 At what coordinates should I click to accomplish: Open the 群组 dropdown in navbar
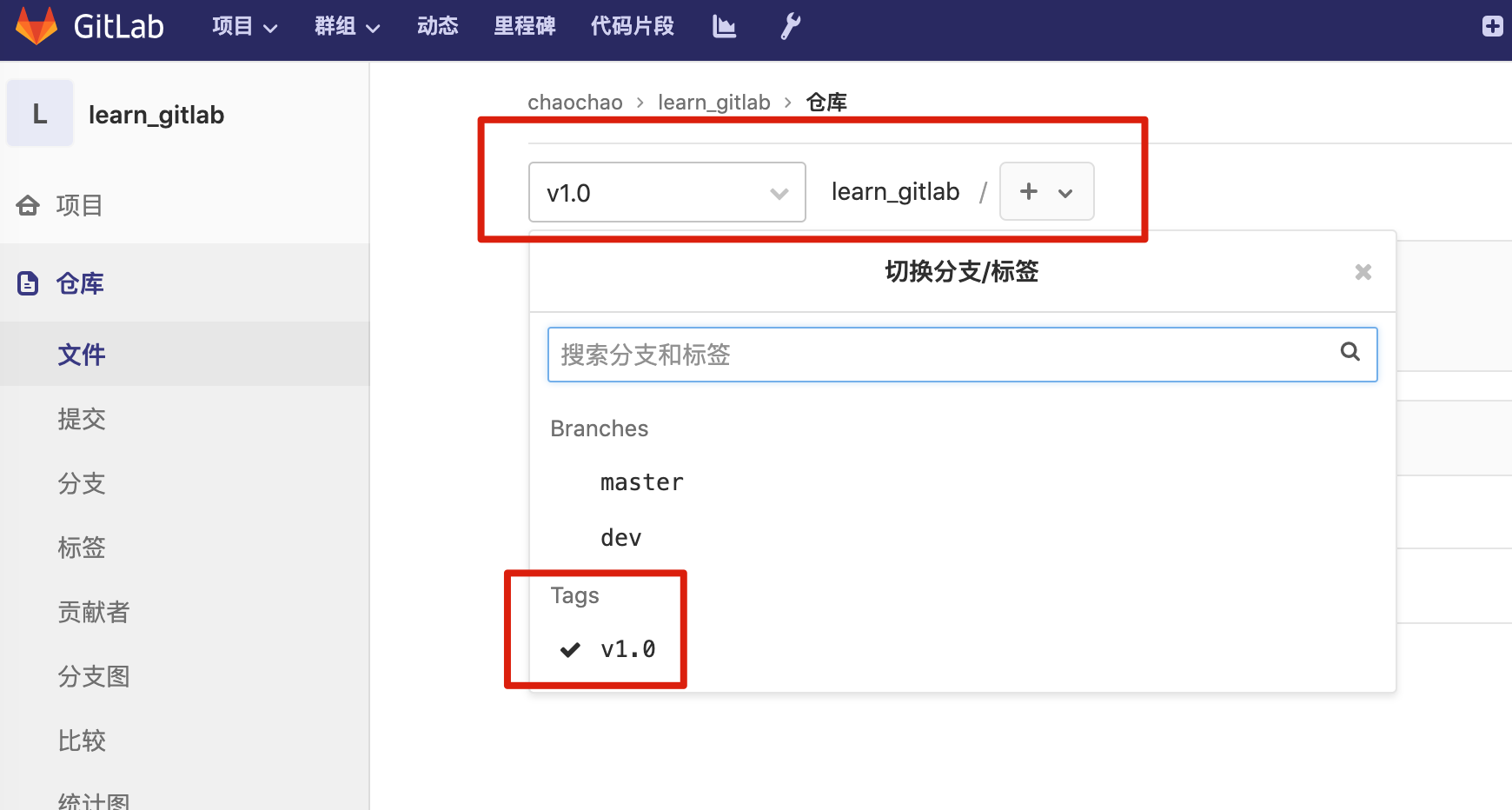347,26
